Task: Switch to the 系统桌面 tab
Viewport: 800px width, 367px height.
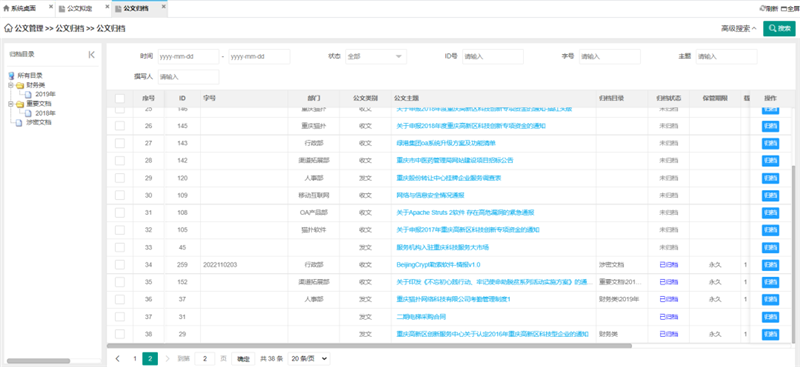Action: 19,9
